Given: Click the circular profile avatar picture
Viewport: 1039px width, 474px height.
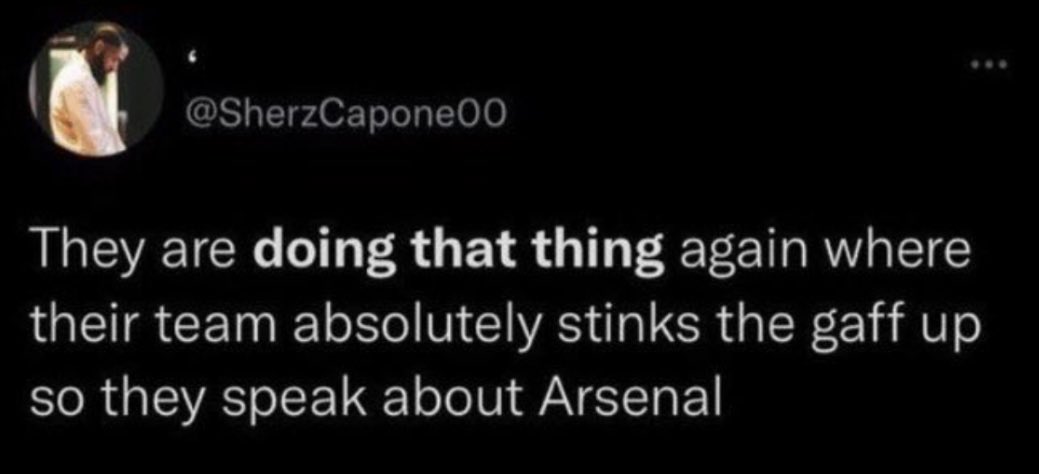Looking at the screenshot, I should (x=97, y=88).
